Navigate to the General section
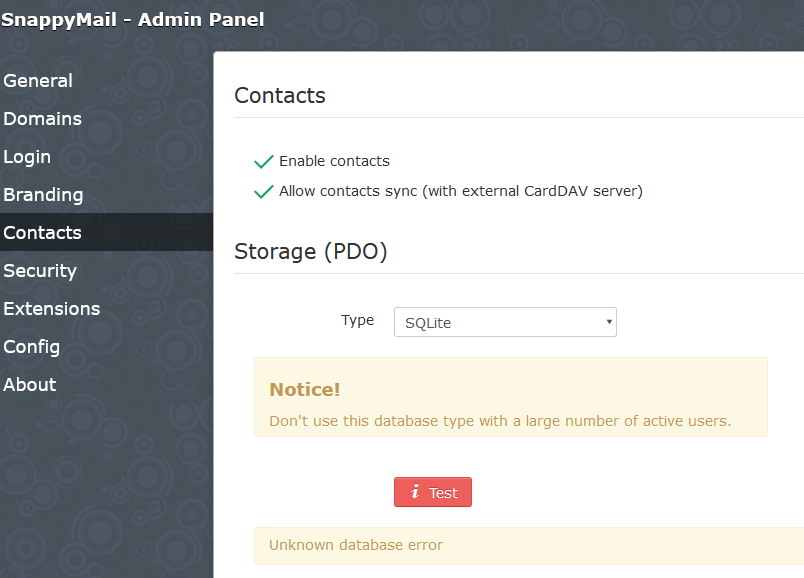This screenshot has height=578, width=804. pos(38,80)
